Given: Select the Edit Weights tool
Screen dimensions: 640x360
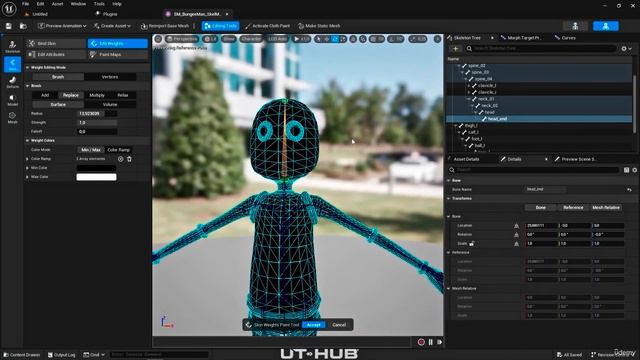Looking at the screenshot, I should 118,43.
